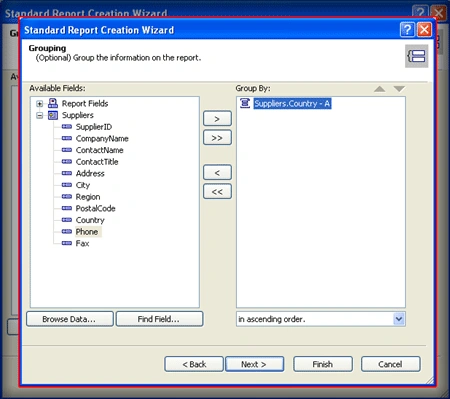
Task: Close the Standard Report Creation Wizard
Action: coord(424,30)
